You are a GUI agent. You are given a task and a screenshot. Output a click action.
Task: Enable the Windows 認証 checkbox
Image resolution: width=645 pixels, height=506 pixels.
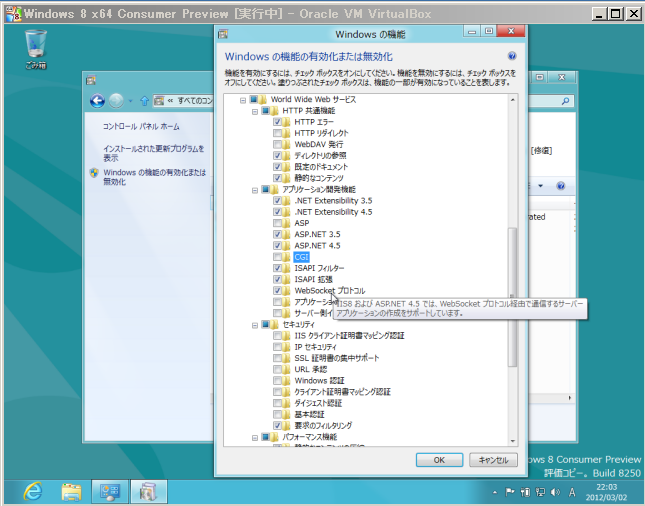(x=277, y=381)
